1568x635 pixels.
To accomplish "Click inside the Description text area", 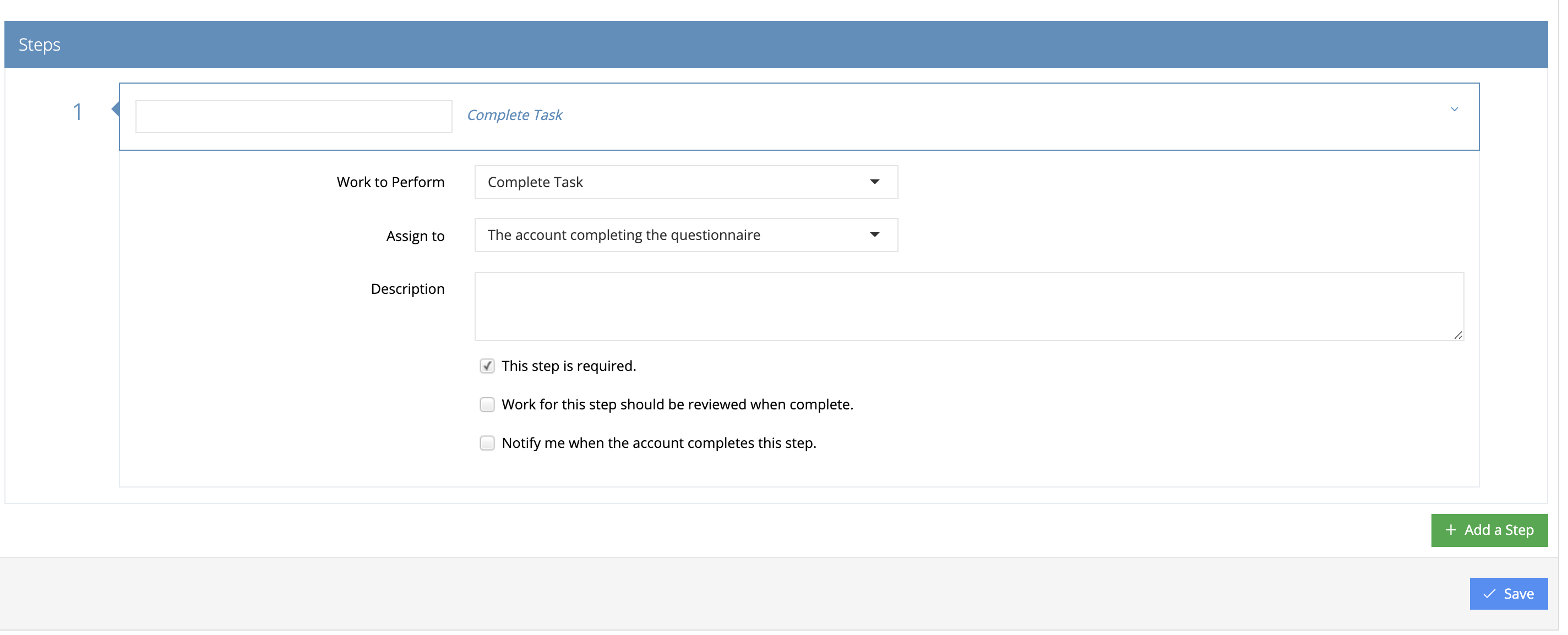I will point(968,306).
